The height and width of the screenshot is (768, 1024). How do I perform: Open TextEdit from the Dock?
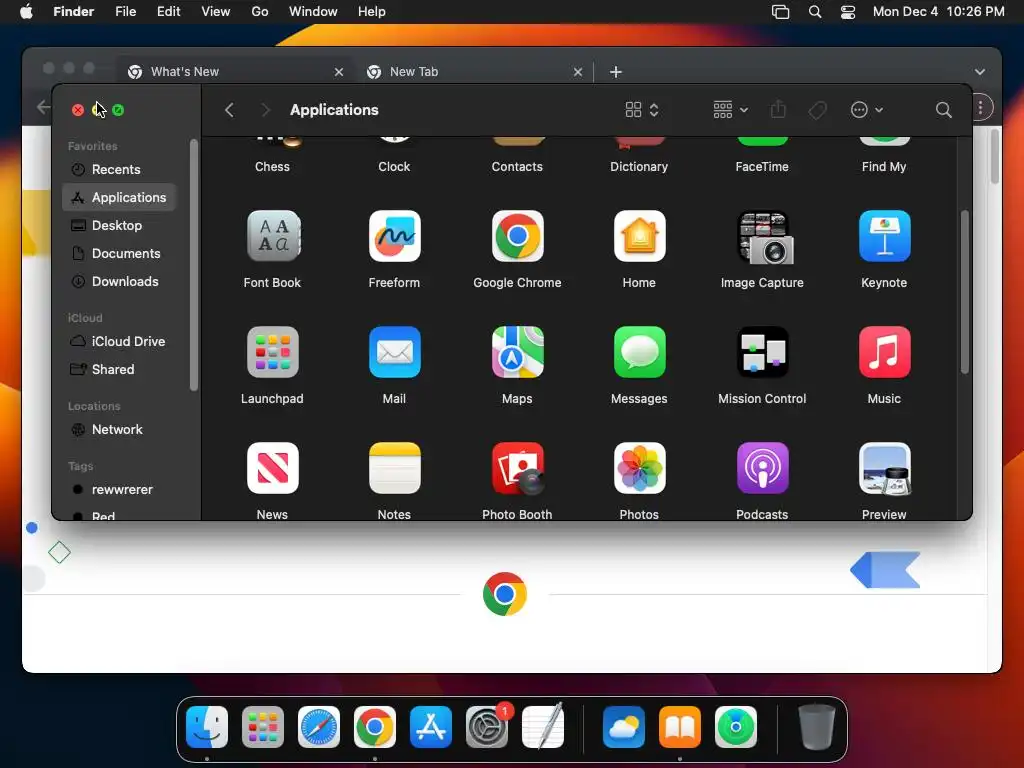[x=543, y=727]
